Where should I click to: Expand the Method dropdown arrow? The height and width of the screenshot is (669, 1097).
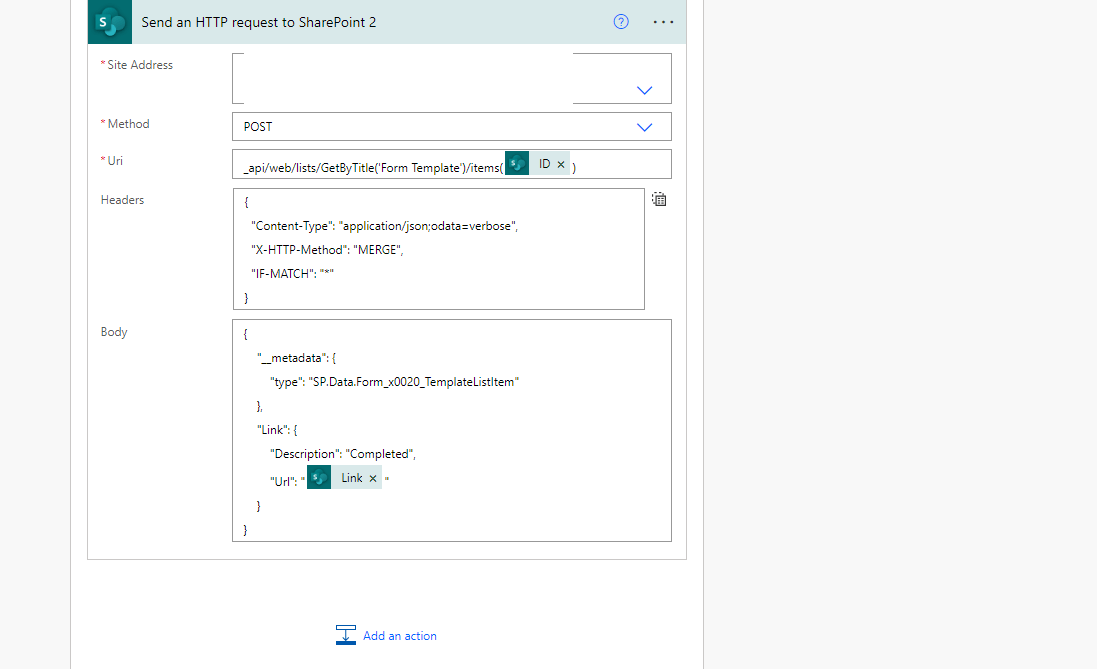[x=644, y=127]
